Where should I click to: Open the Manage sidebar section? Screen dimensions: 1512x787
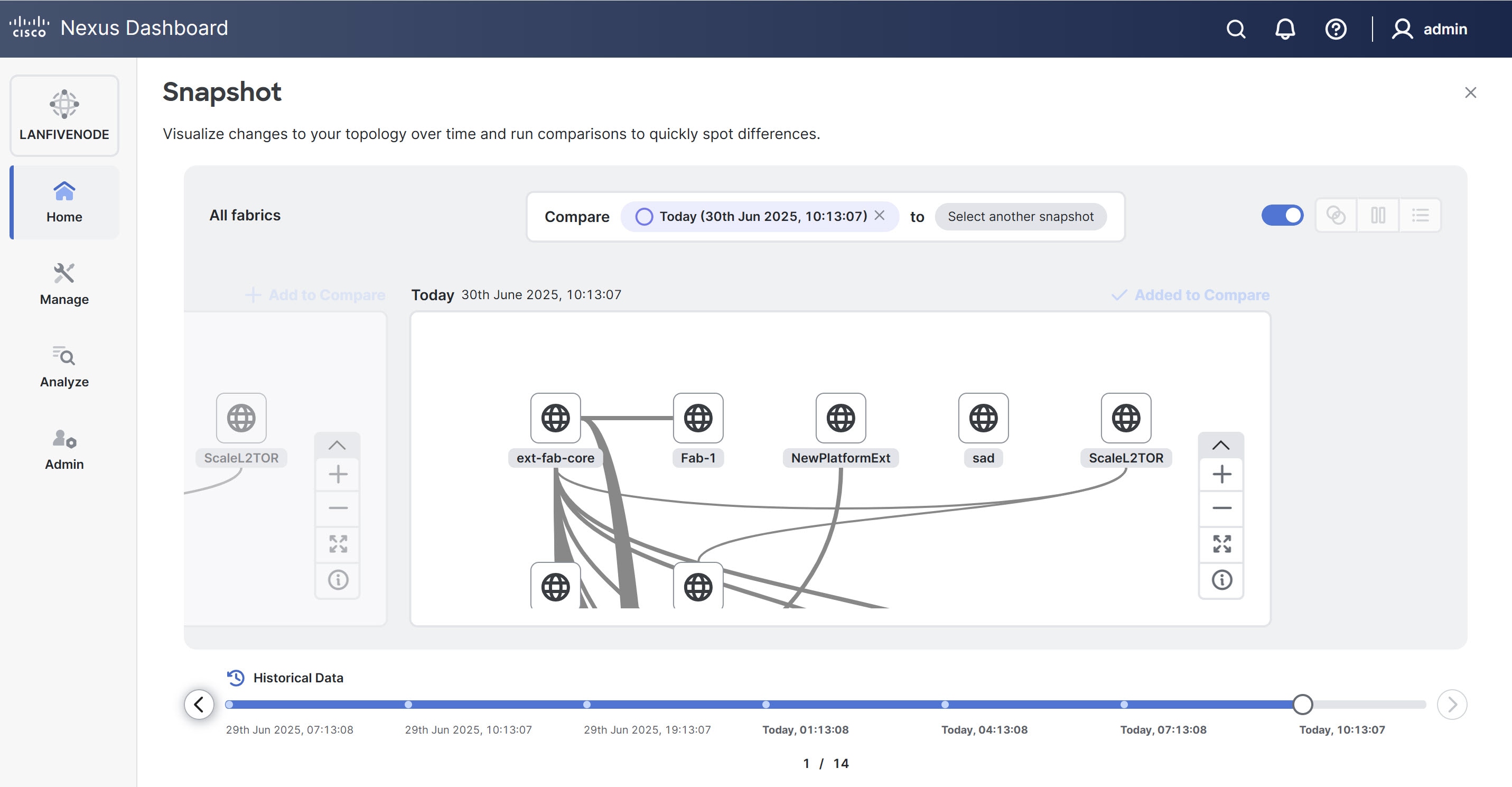[64, 285]
